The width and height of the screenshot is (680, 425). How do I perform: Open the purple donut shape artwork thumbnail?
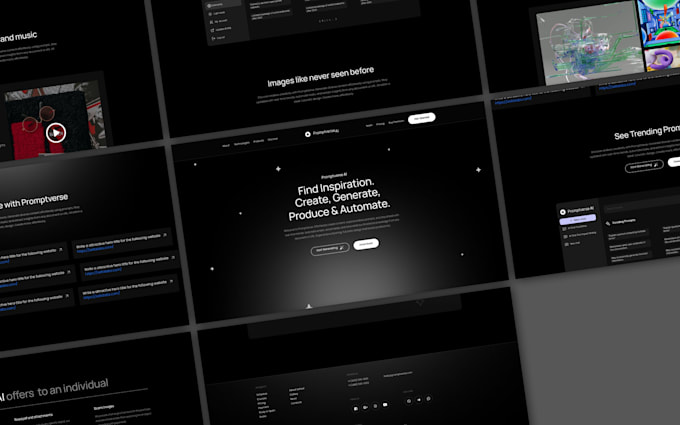pyautogui.click(x=662, y=59)
